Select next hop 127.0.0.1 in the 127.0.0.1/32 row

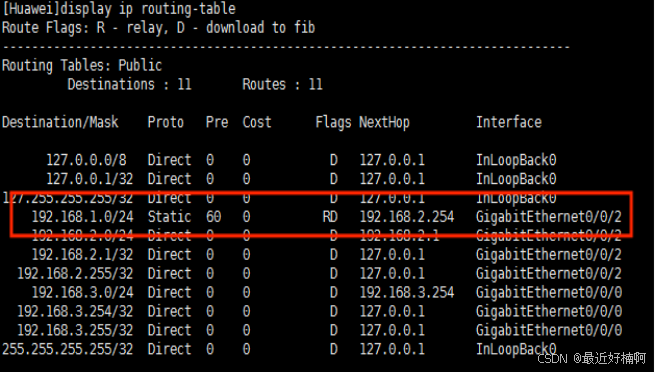(x=392, y=179)
